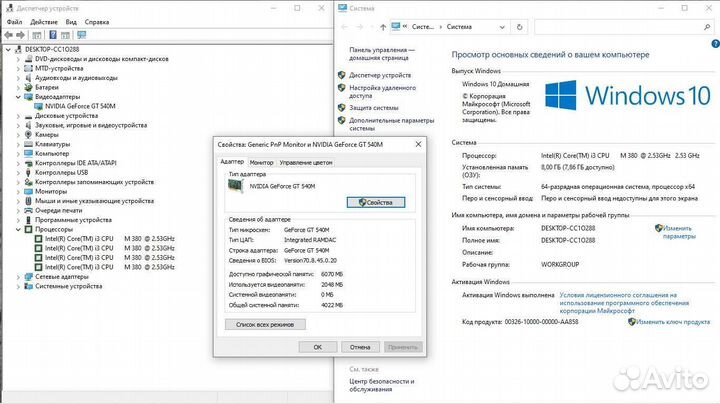Click the search magnifier icon in System window

pyautogui.click(x=707, y=27)
